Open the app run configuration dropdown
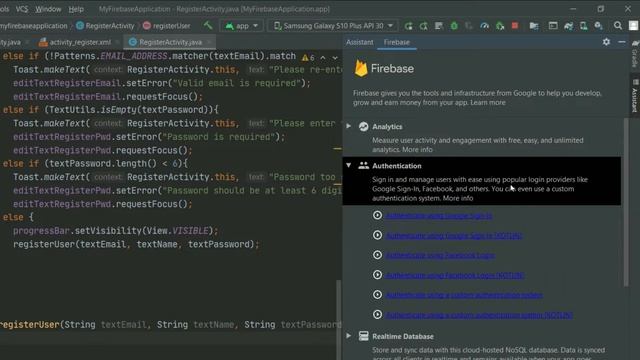640x360 pixels. tap(242, 26)
